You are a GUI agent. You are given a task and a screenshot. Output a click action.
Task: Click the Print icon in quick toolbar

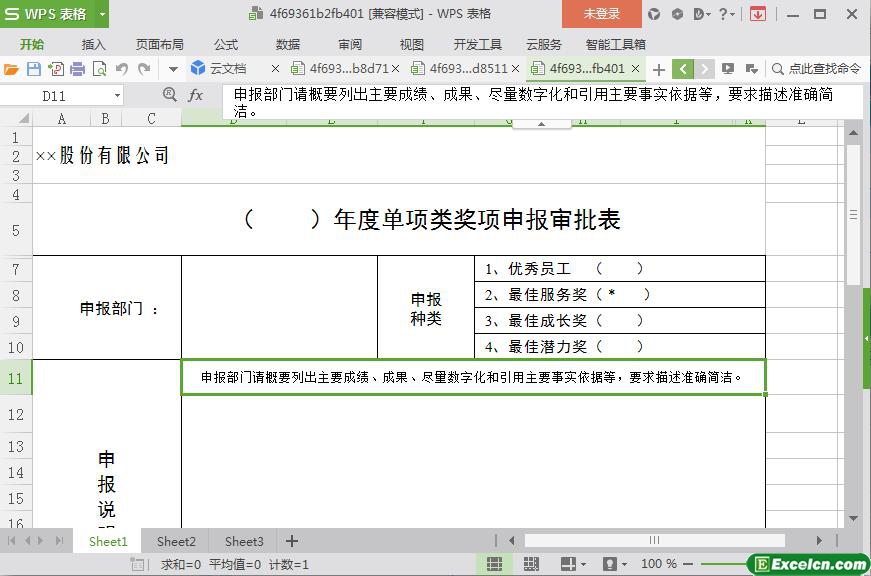coord(77,69)
